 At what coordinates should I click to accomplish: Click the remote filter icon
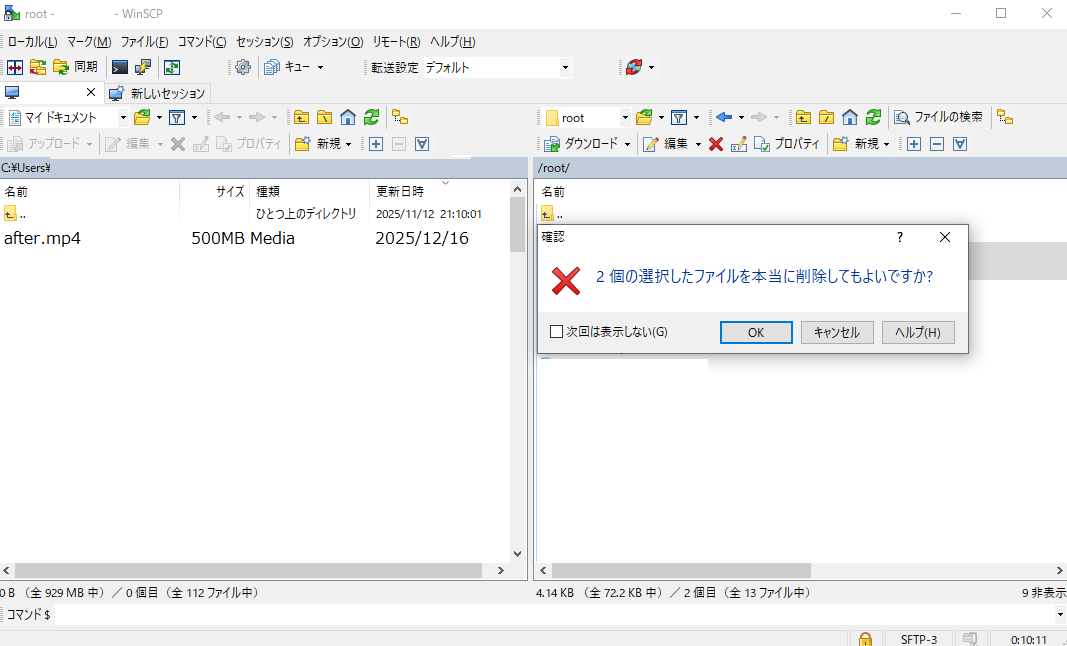click(x=678, y=118)
